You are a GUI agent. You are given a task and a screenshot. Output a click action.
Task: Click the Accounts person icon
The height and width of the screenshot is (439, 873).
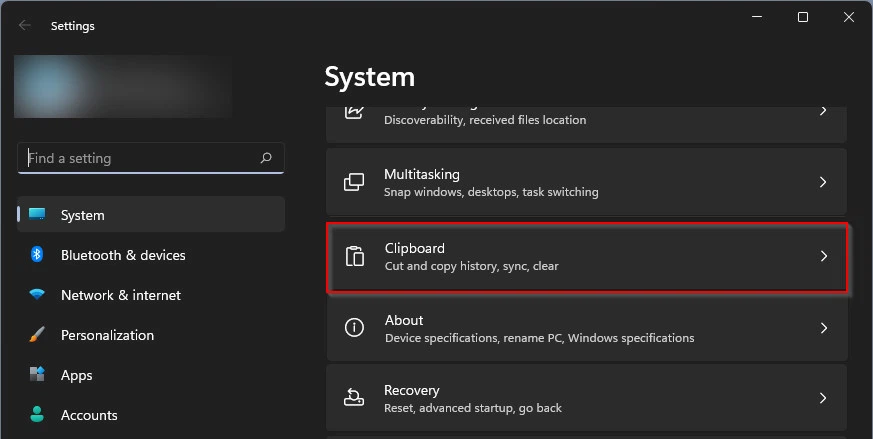[37, 414]
